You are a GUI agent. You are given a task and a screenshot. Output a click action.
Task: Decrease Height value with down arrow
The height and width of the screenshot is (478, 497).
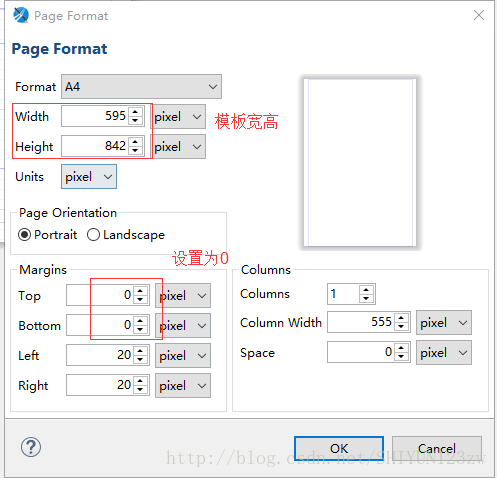135,151
